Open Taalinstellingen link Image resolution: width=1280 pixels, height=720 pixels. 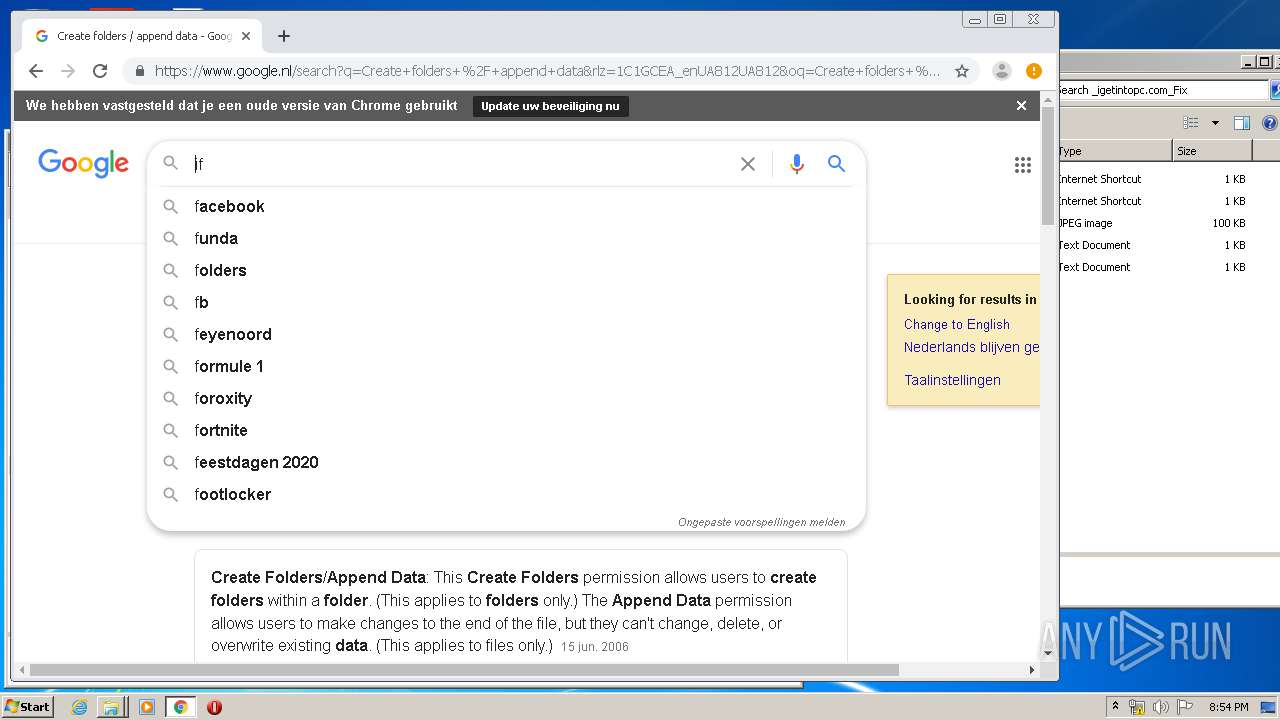[952, 380]
